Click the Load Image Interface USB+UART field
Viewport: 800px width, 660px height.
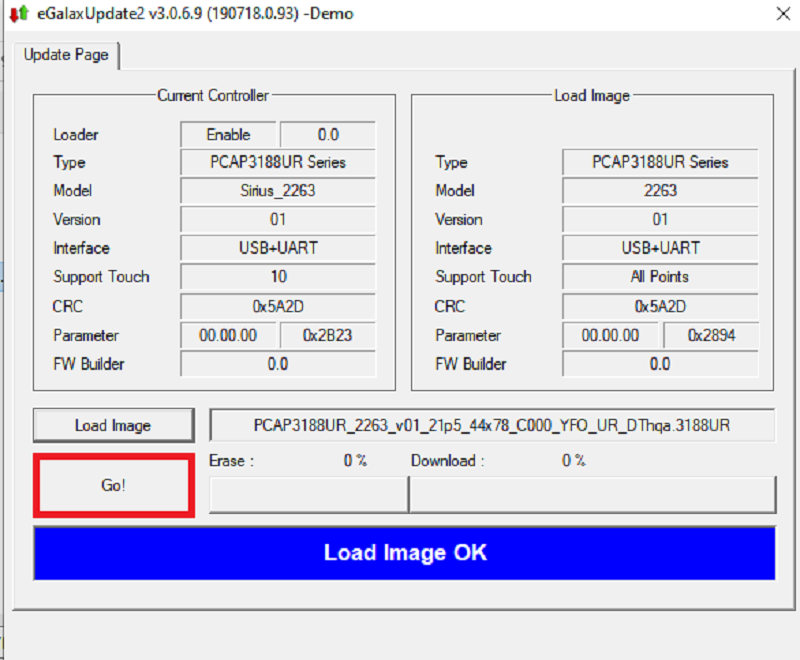click(x=660, y=248)
